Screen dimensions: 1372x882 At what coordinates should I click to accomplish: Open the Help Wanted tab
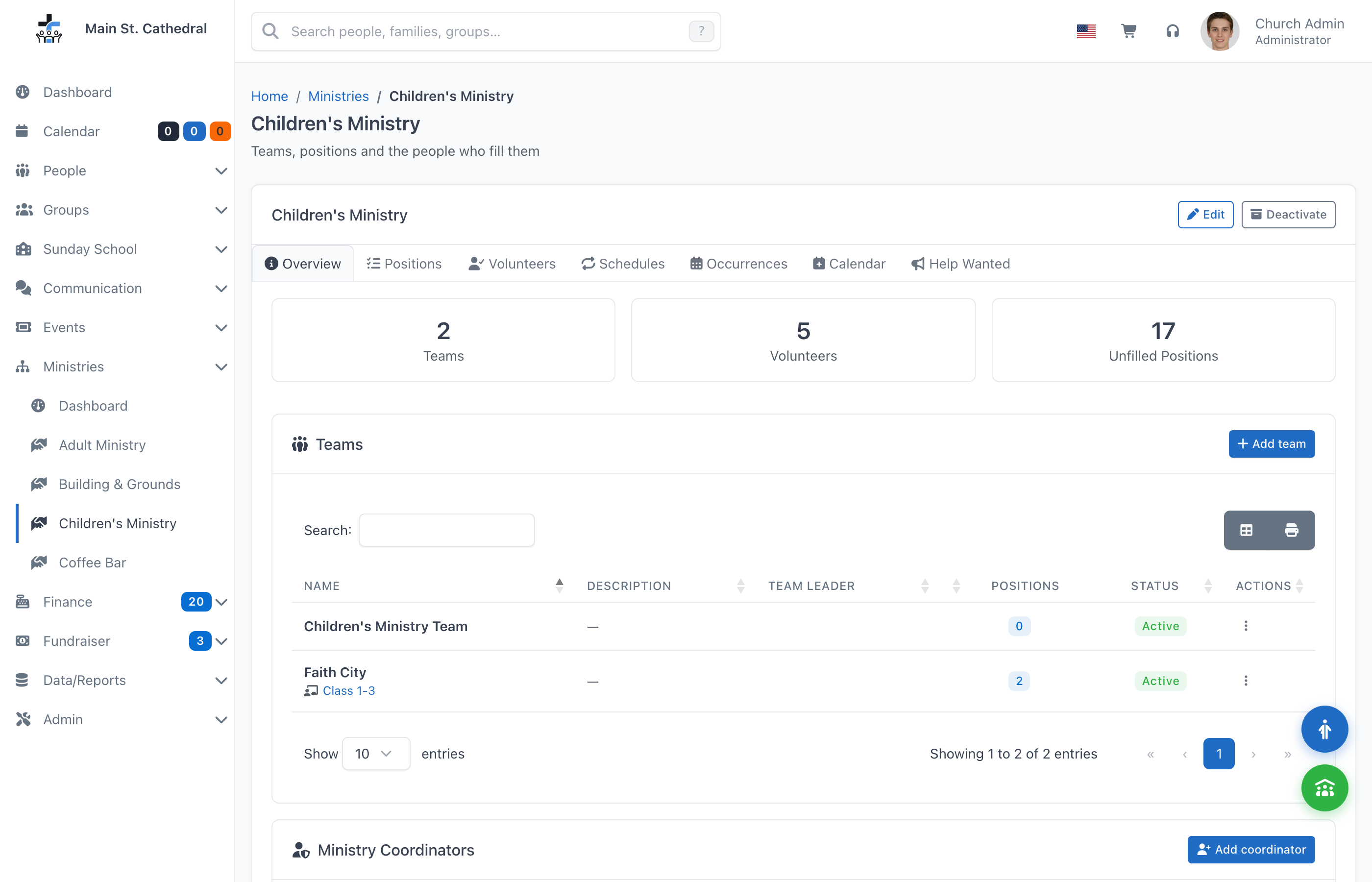tap(960, 264)
